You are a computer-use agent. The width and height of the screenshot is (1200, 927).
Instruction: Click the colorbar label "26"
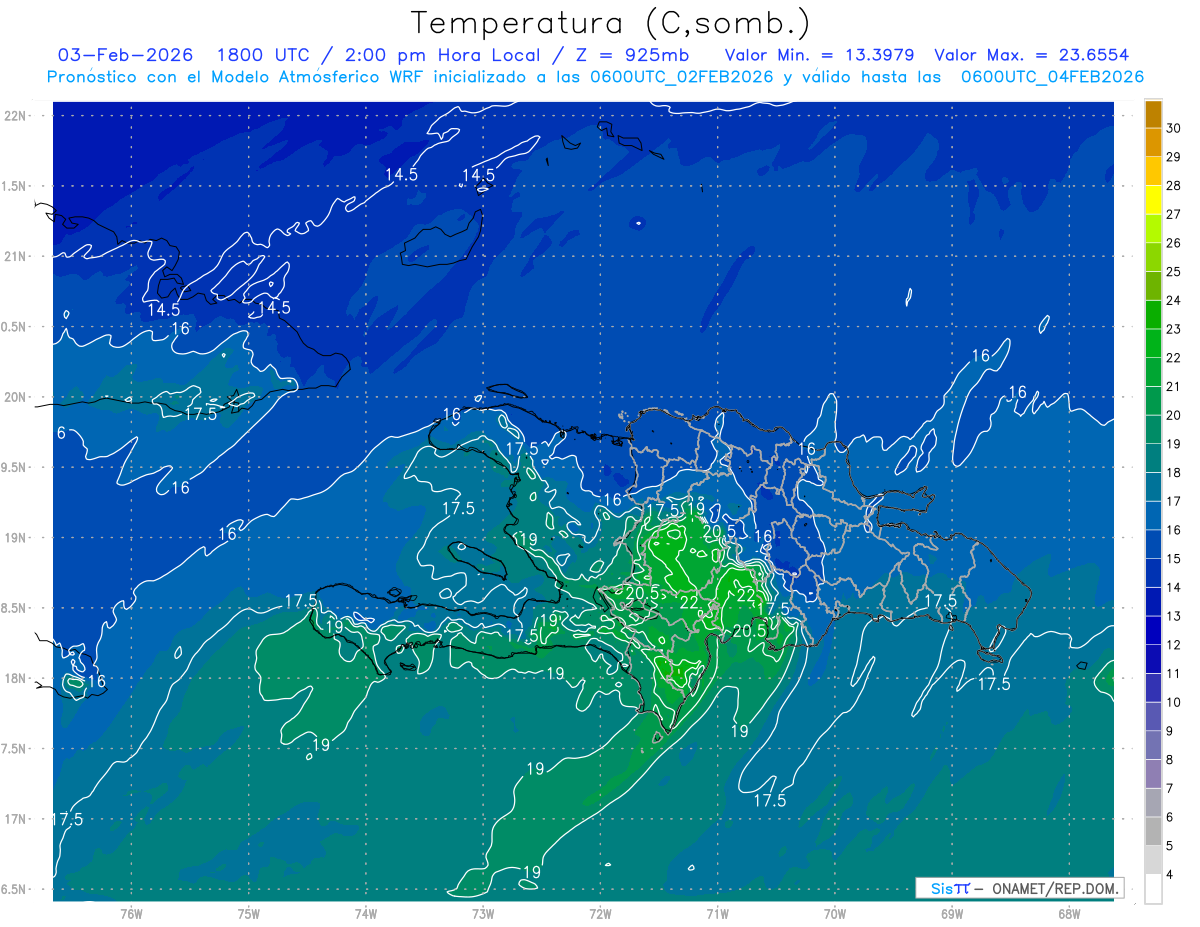[1174, 243]
